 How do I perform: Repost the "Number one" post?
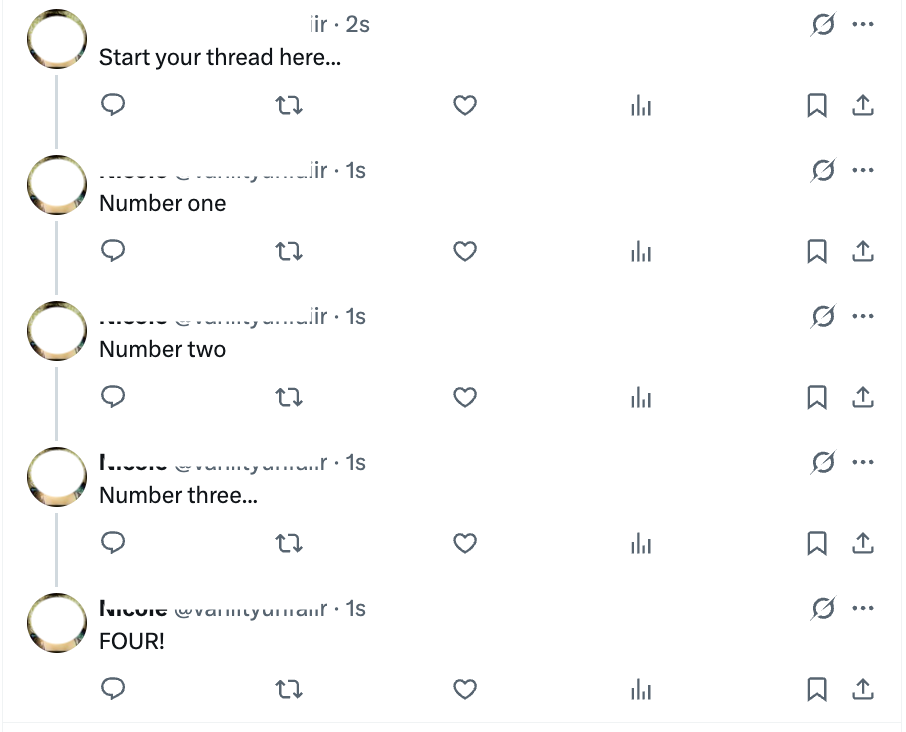pos(288,251)
